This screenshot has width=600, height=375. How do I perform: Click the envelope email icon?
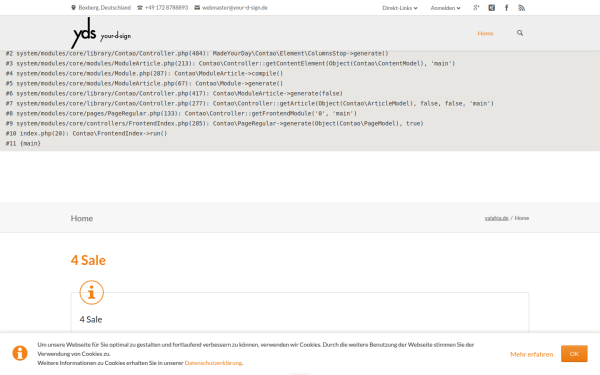[197, 8]
